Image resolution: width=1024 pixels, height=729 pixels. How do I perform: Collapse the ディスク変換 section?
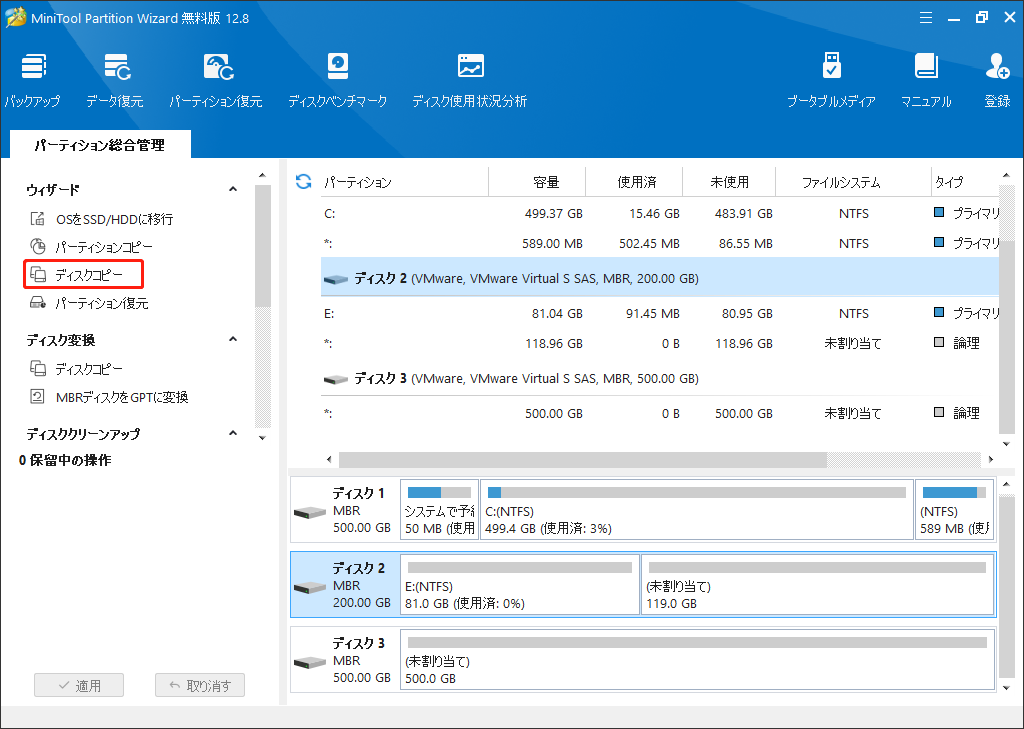click(232, 337)
